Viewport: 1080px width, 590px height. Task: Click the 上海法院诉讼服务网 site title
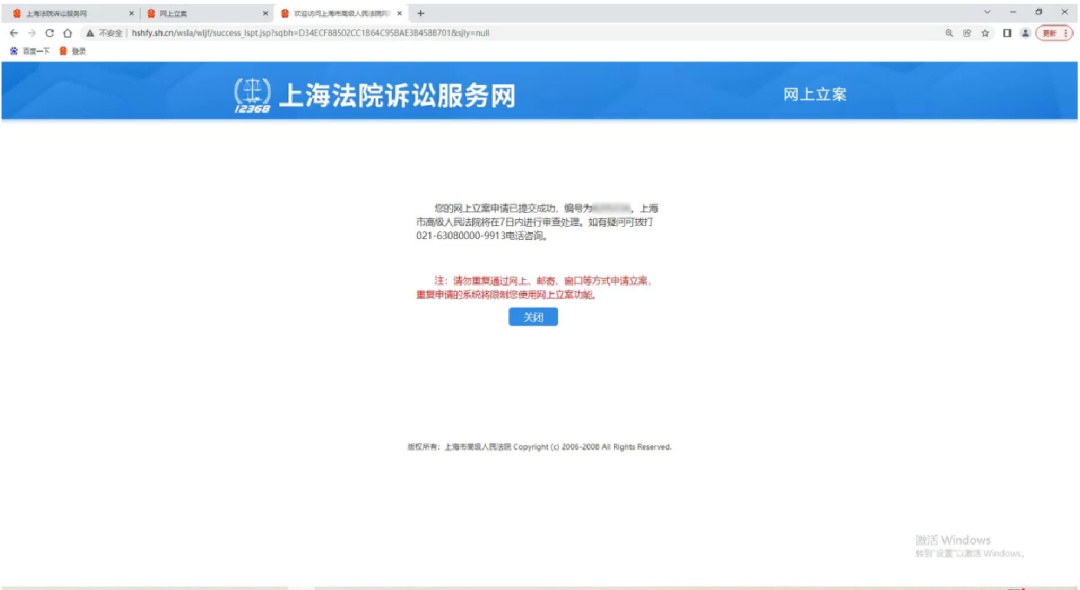(397, 96)
